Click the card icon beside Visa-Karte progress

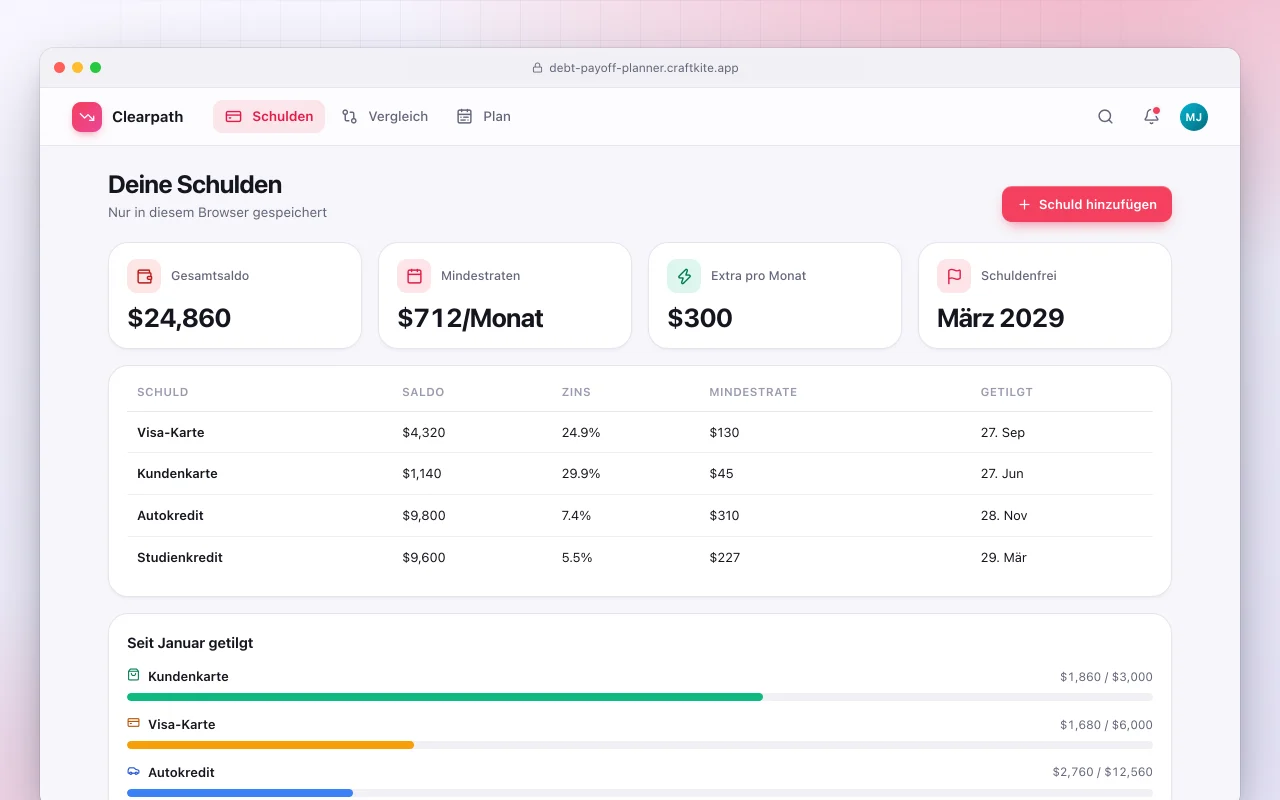(x=134, y=723)
